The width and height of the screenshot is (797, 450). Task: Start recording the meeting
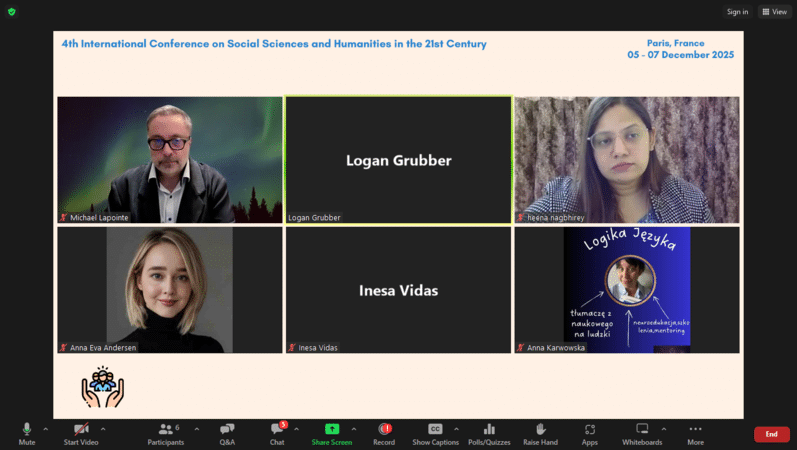click(384, 432)
